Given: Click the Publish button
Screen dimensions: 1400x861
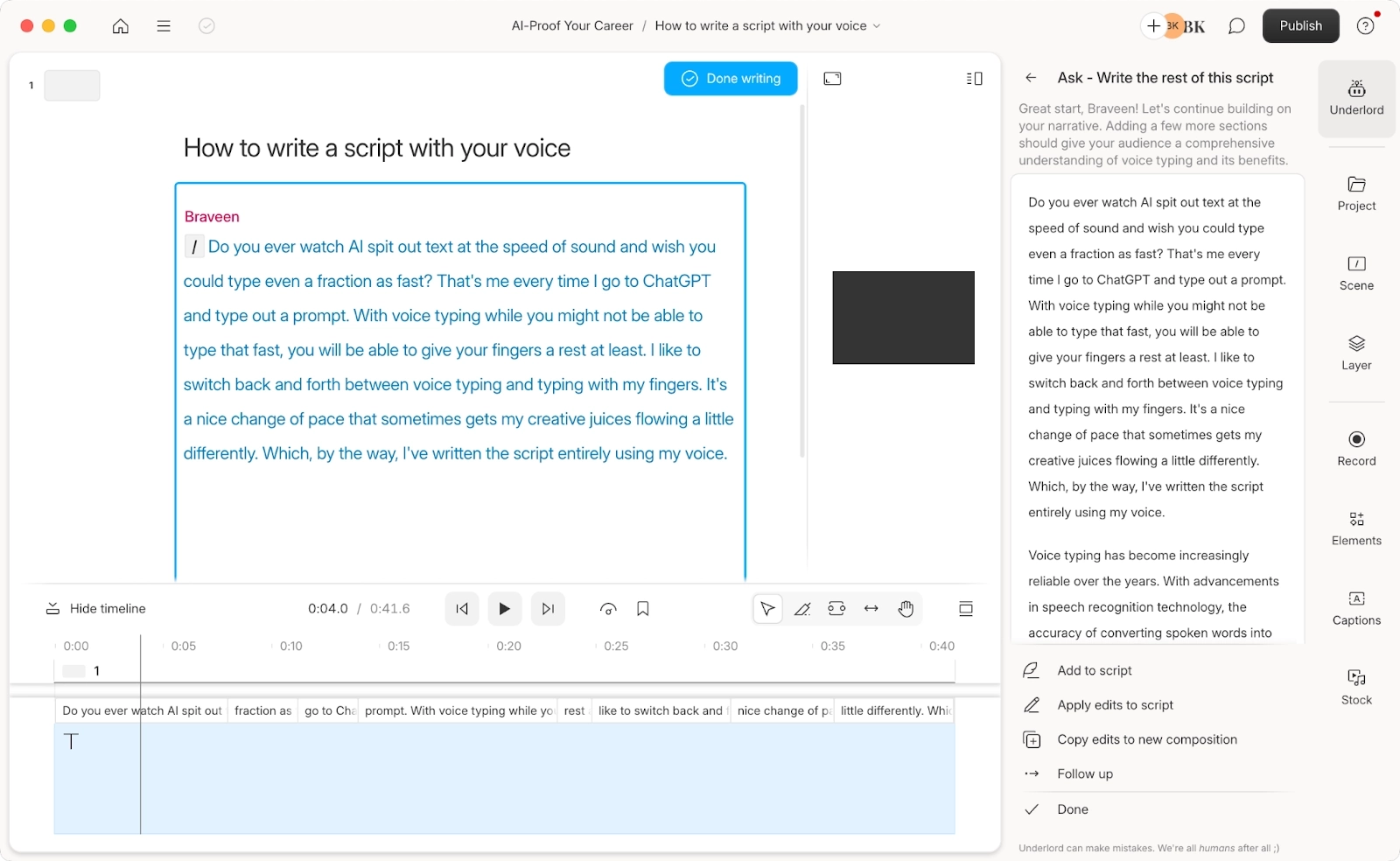Looking at the screenshot, I should [1300, 25].
